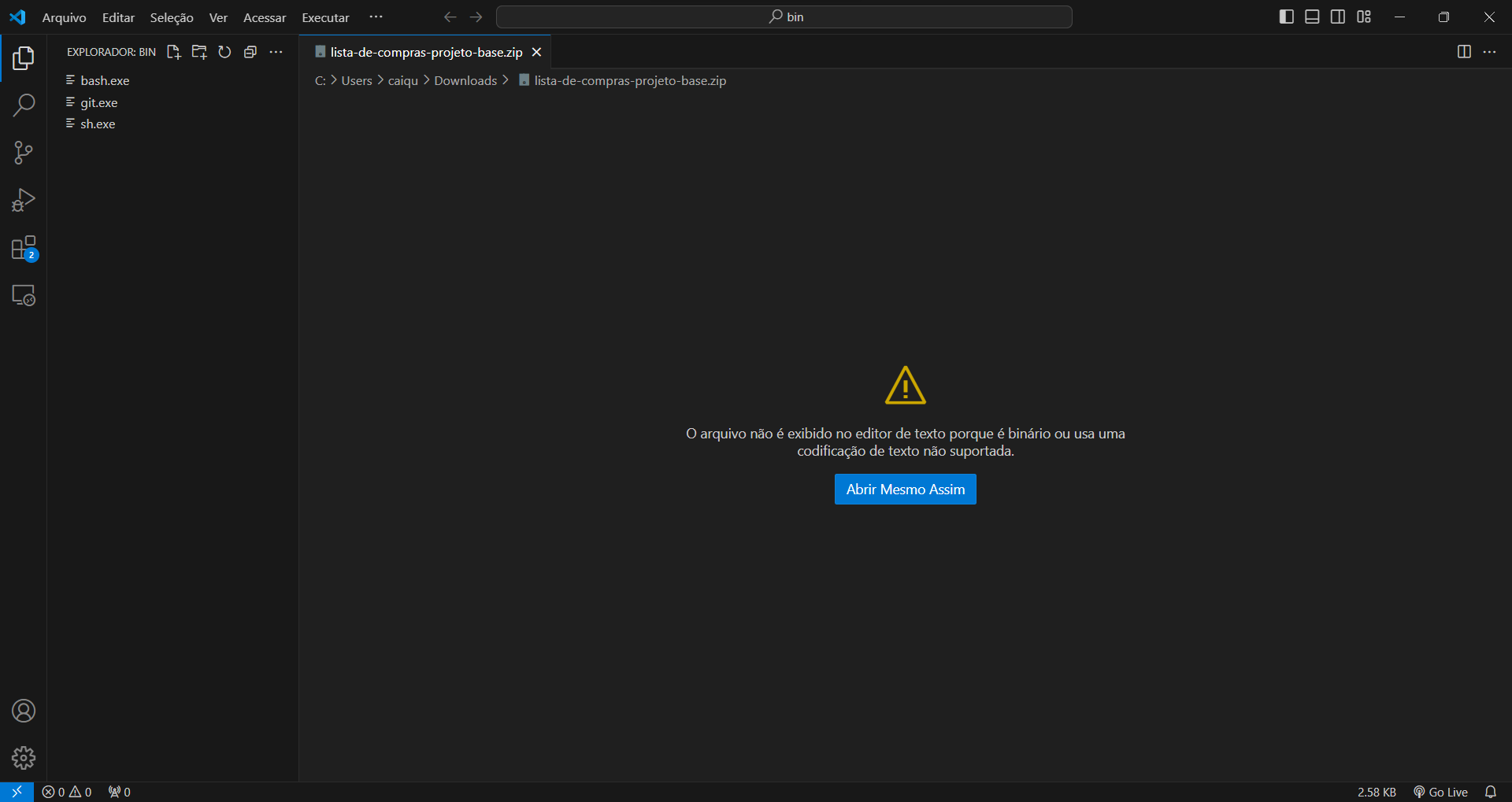The image size is (1512, 802).
Task: Open the Explorer view in activity bar
Action: (x=24, y=58)
